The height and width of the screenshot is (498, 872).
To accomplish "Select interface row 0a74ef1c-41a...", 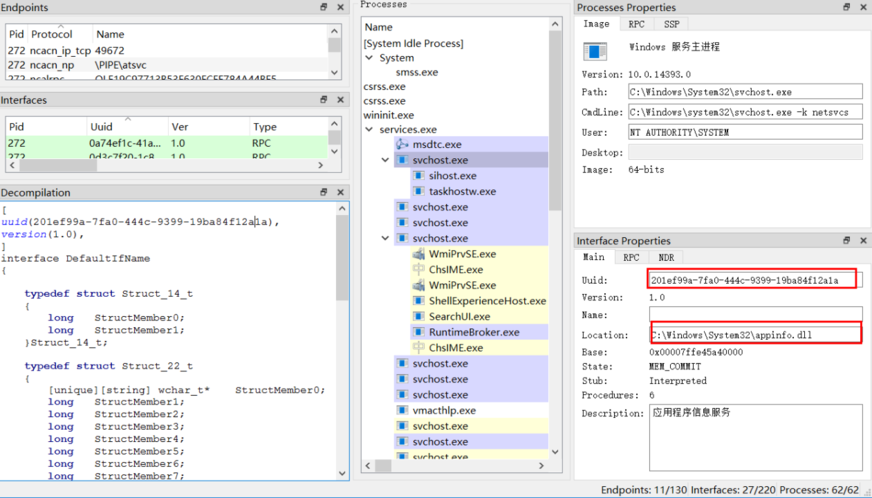I will pos(167,143).
